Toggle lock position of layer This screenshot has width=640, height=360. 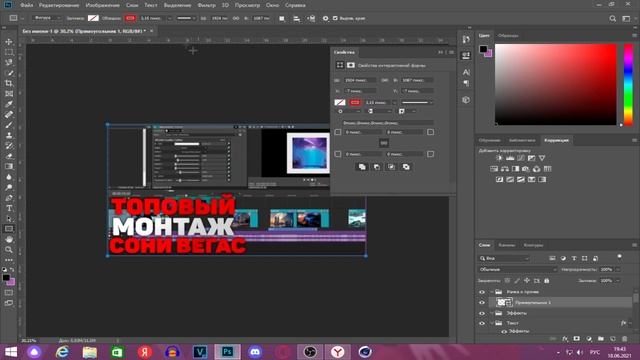point(527,280)
